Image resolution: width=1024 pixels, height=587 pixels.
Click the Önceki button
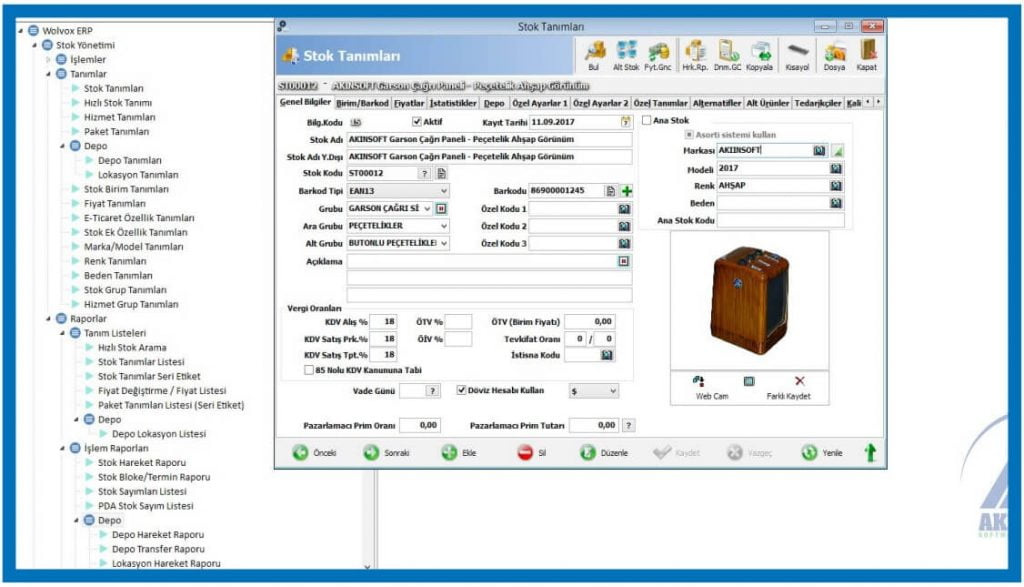[x=315, y=452]
